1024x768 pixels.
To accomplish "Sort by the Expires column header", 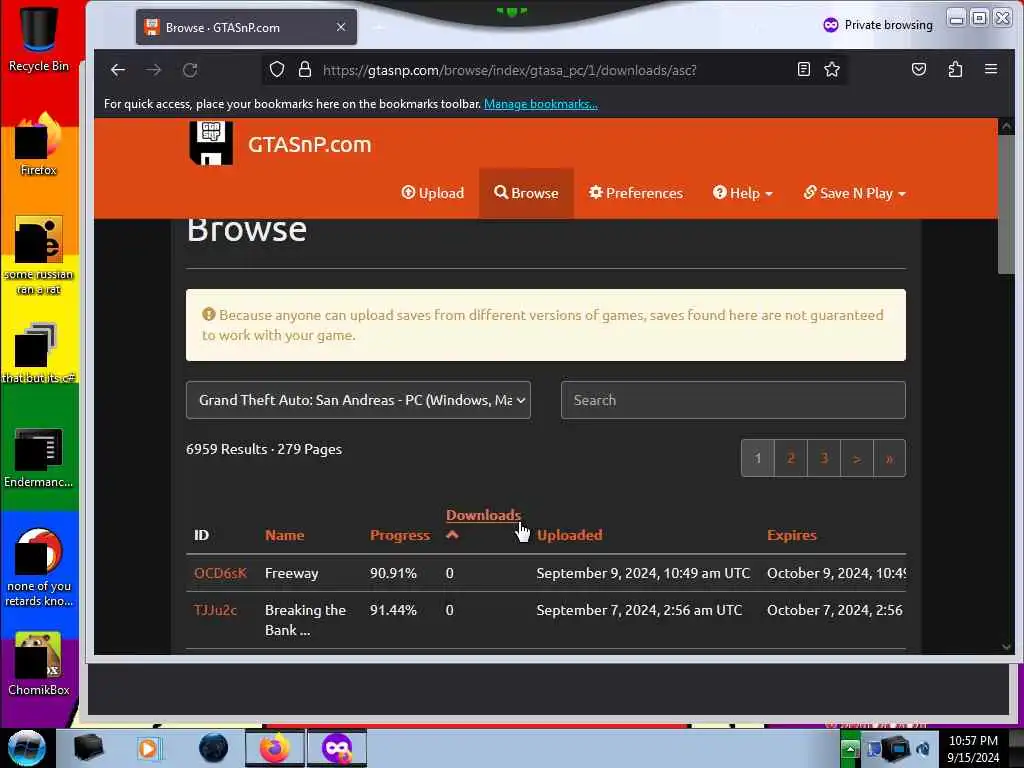I will click(792, 535).
